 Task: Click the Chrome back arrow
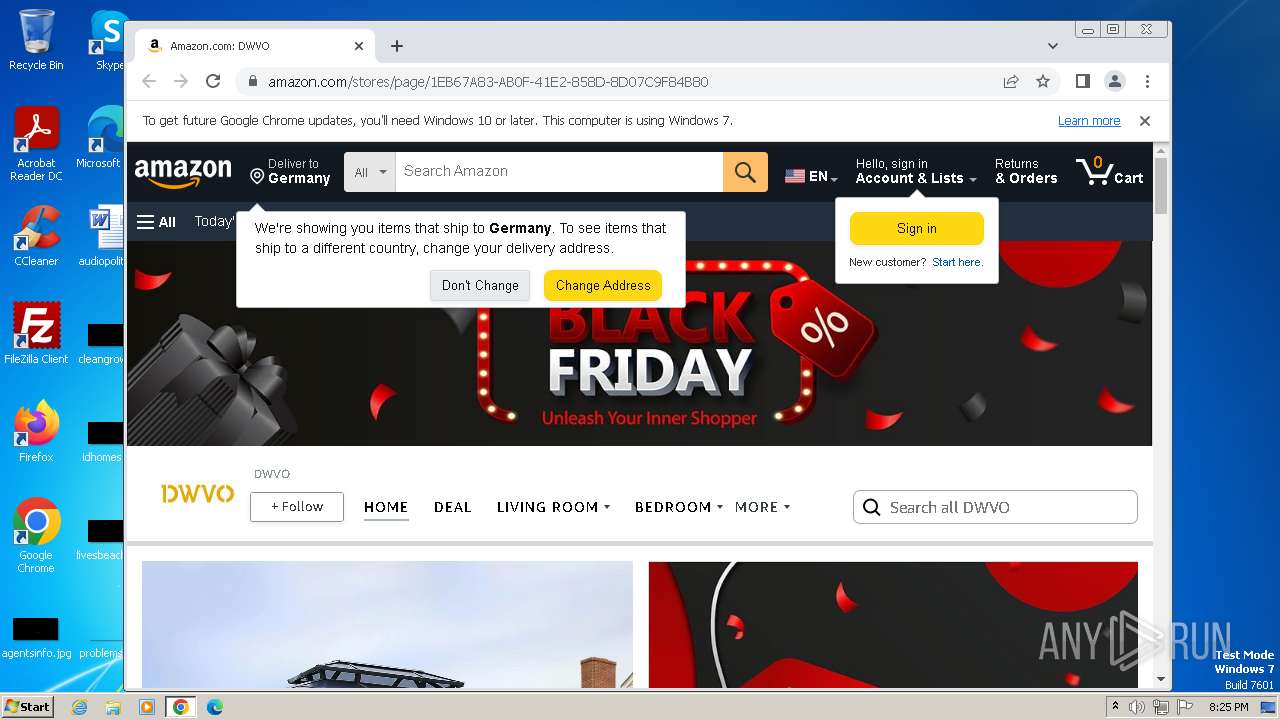(x=149, y=82)
